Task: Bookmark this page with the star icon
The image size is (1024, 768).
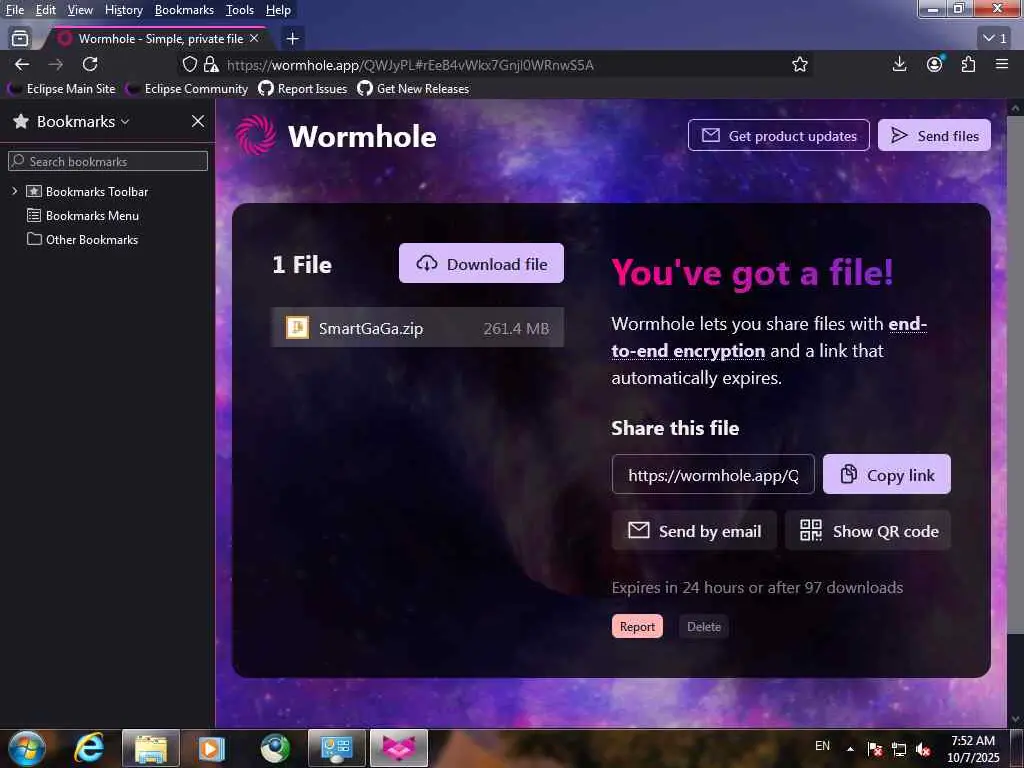Action: 800,64
